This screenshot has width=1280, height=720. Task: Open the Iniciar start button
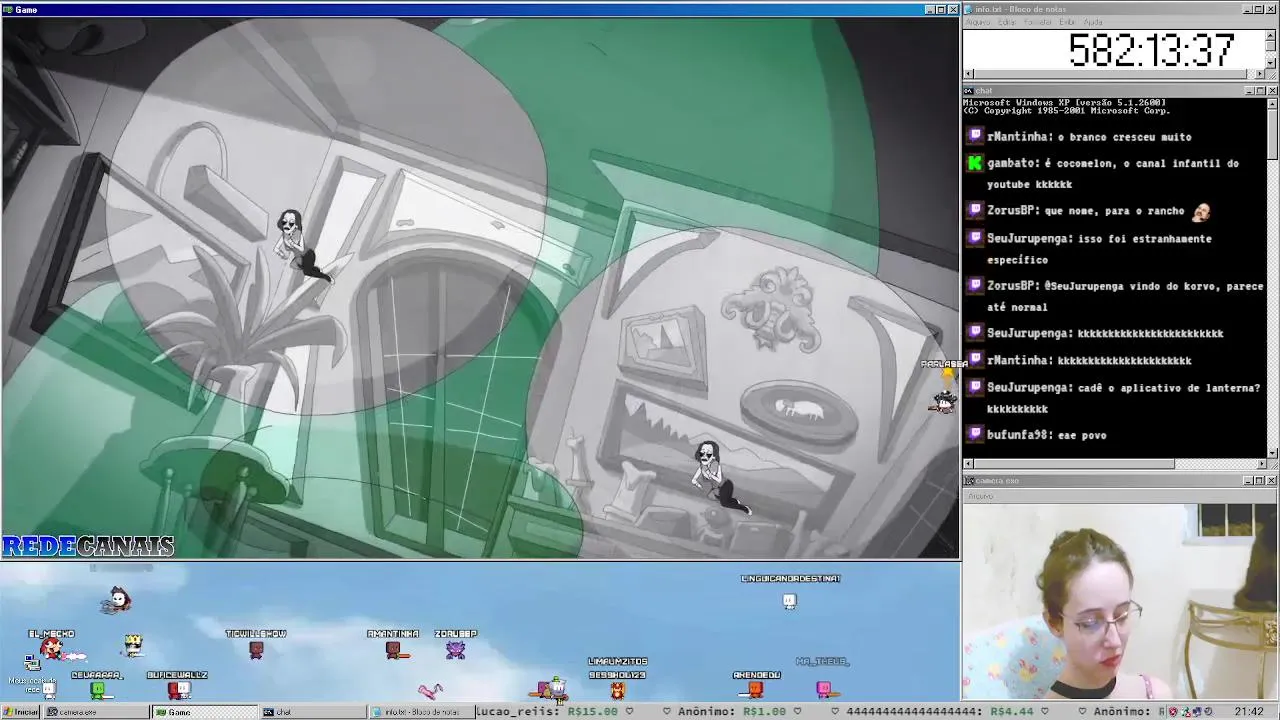(x=20, y=712)
